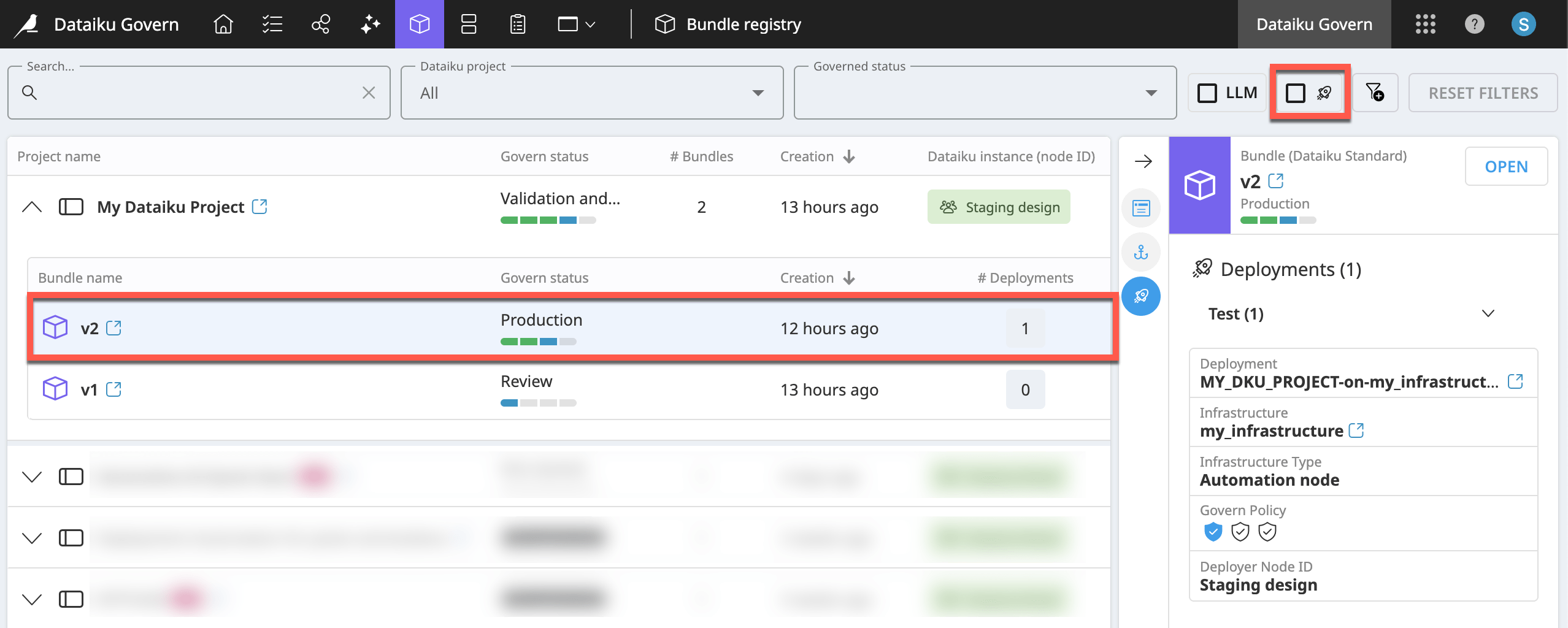Open the user profile avatar S
The height and width of the screenshot is (628, 1568).
coord(1523,24)
